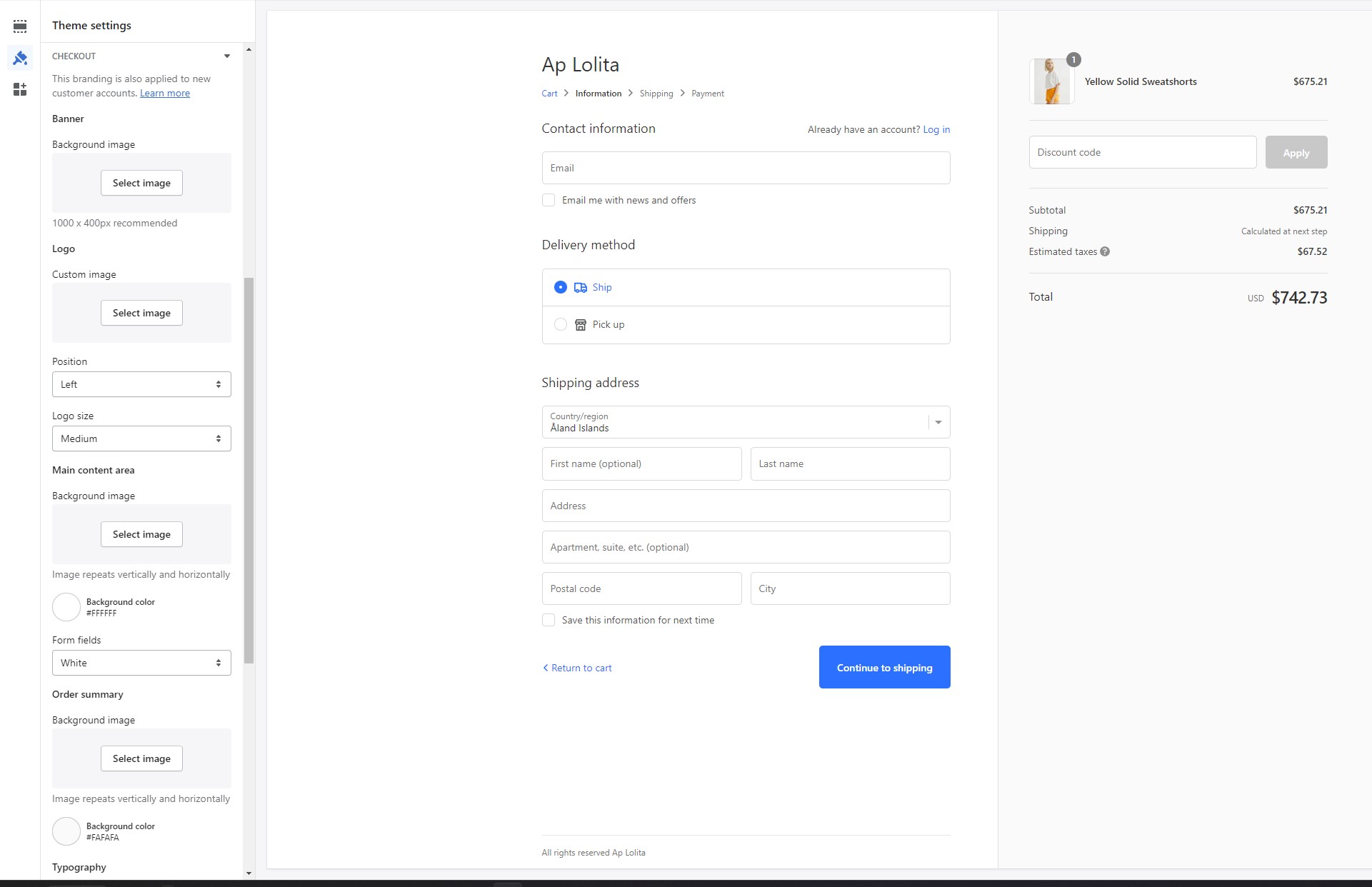
Task: Go to Shipping breadcrumb step
Action: click(x=656, y=94)
